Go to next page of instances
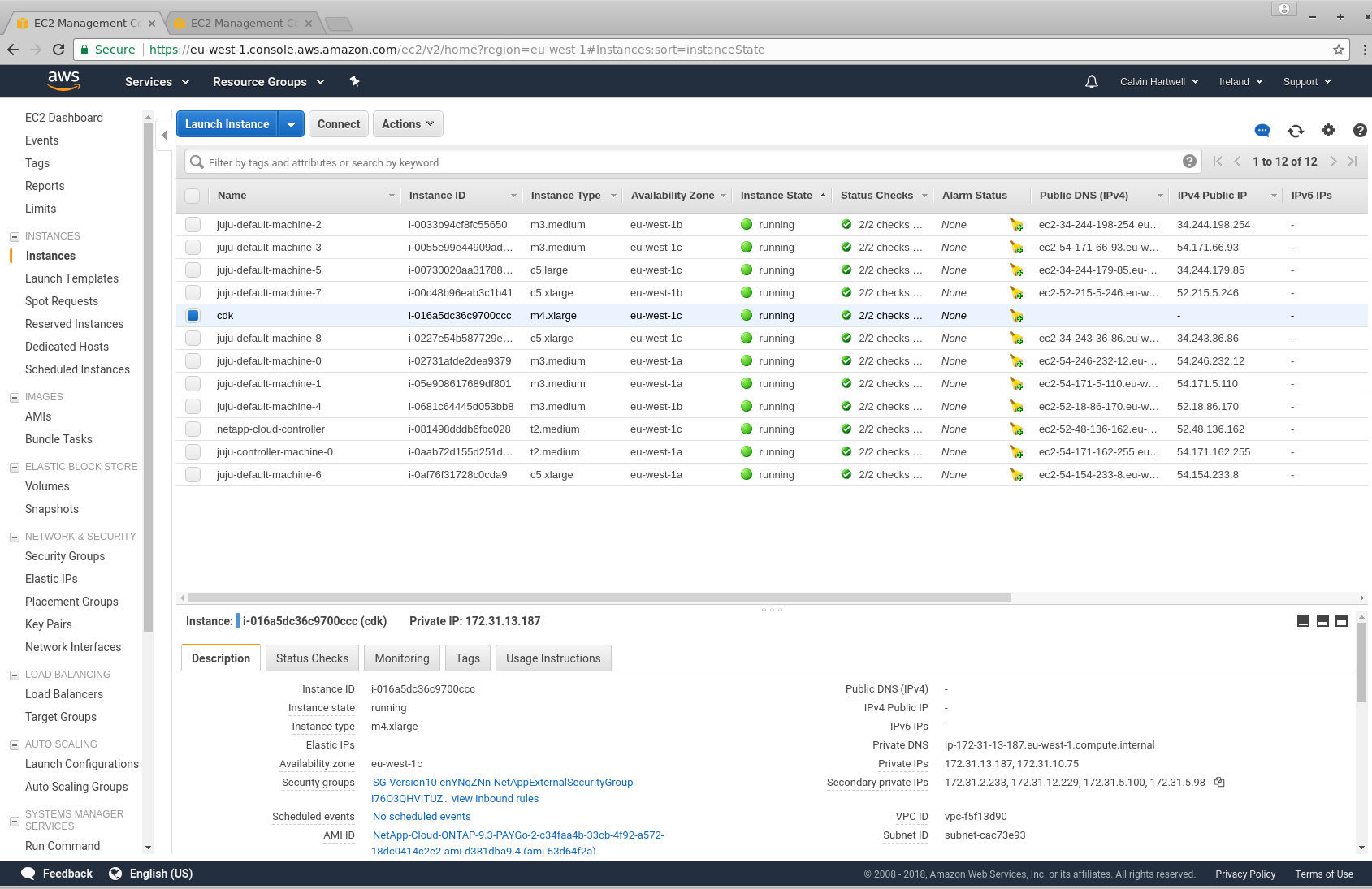The width and height of the screenshot is (1372, 889). (x=1334, y=162)
